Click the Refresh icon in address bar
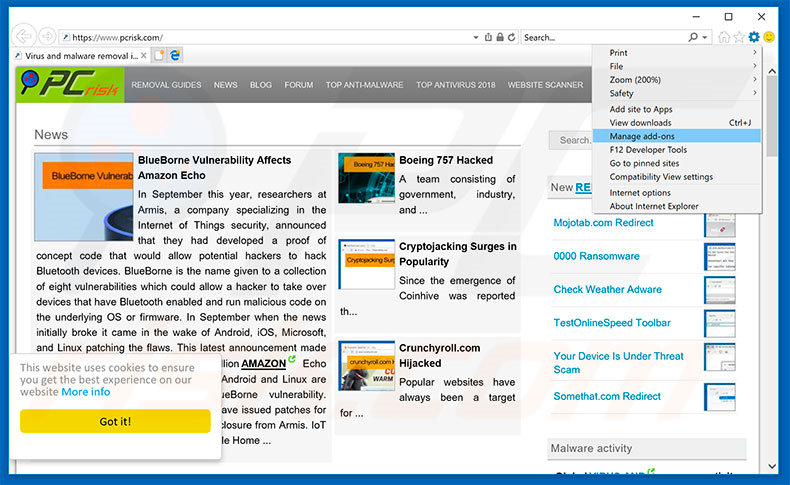 coord(511,37)
